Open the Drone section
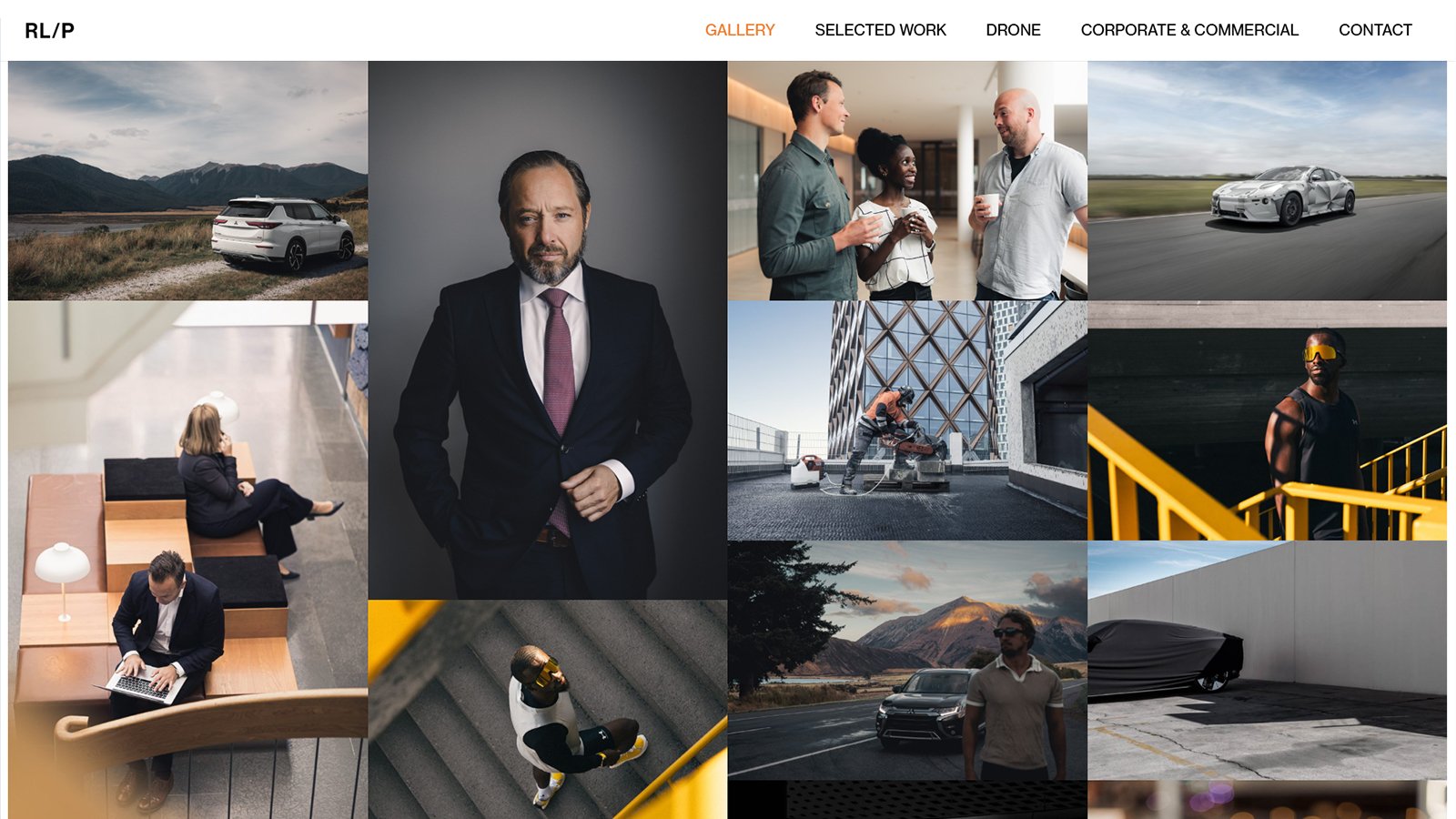1456x819 pixels. (x=1013, y=30)
